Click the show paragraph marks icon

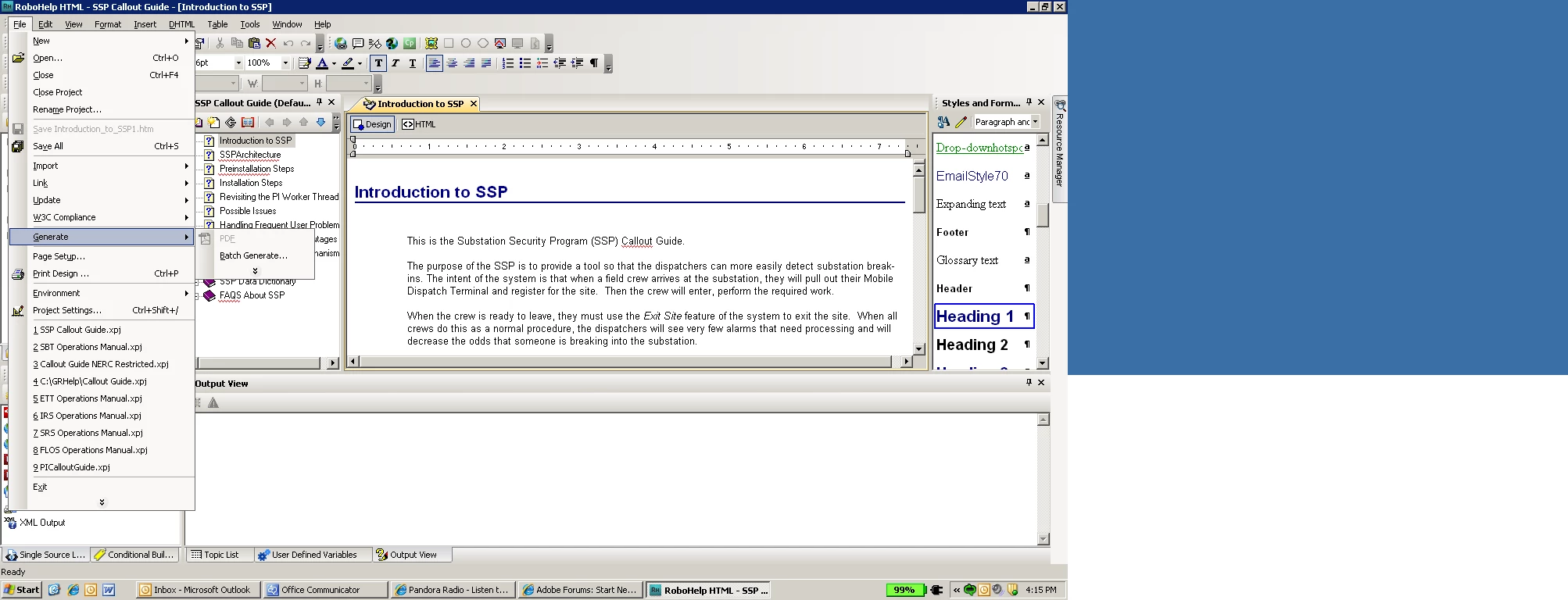[594, 63]
